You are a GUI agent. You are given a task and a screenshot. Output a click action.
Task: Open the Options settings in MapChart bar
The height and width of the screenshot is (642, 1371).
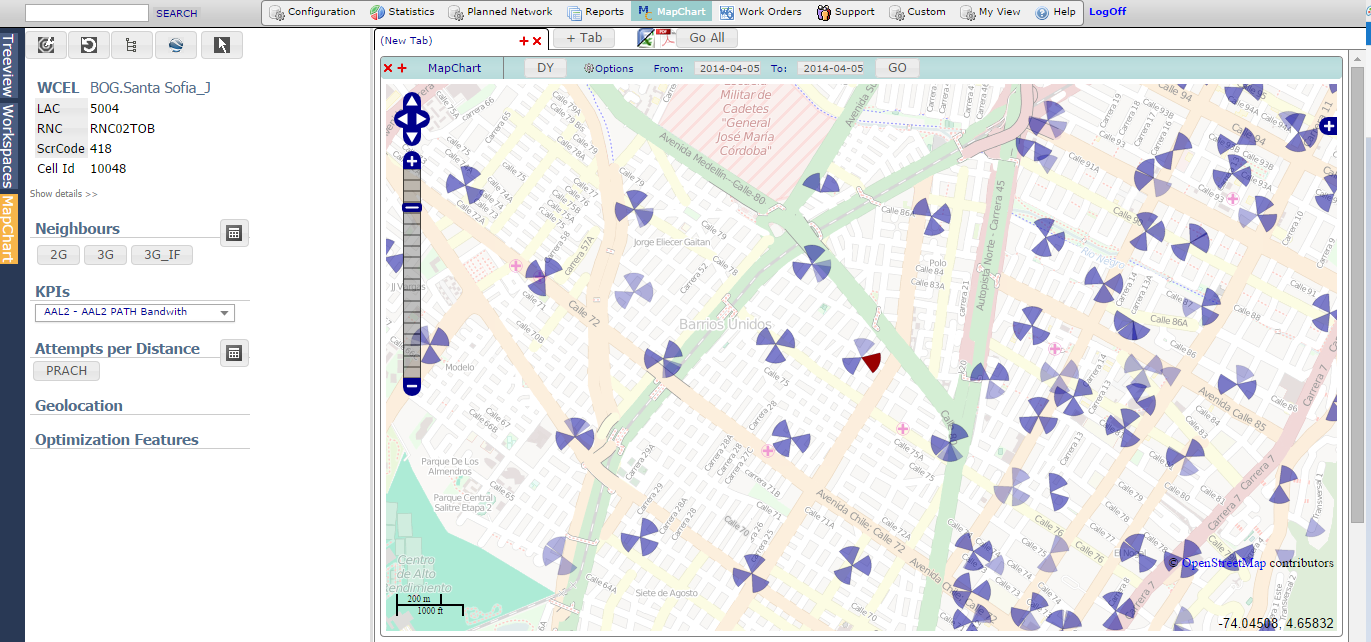pos(608,68)
